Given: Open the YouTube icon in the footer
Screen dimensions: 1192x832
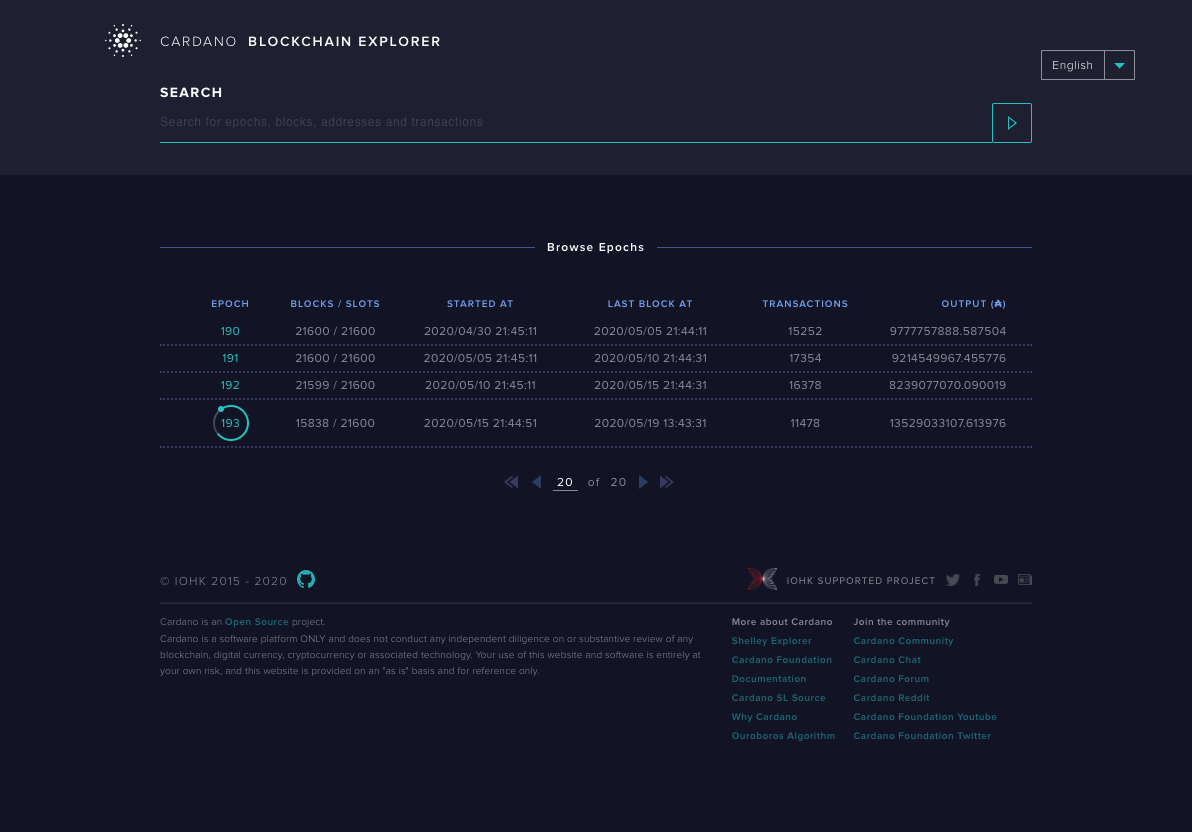Looking at the screenshot, I should (x=1001, y=580).
